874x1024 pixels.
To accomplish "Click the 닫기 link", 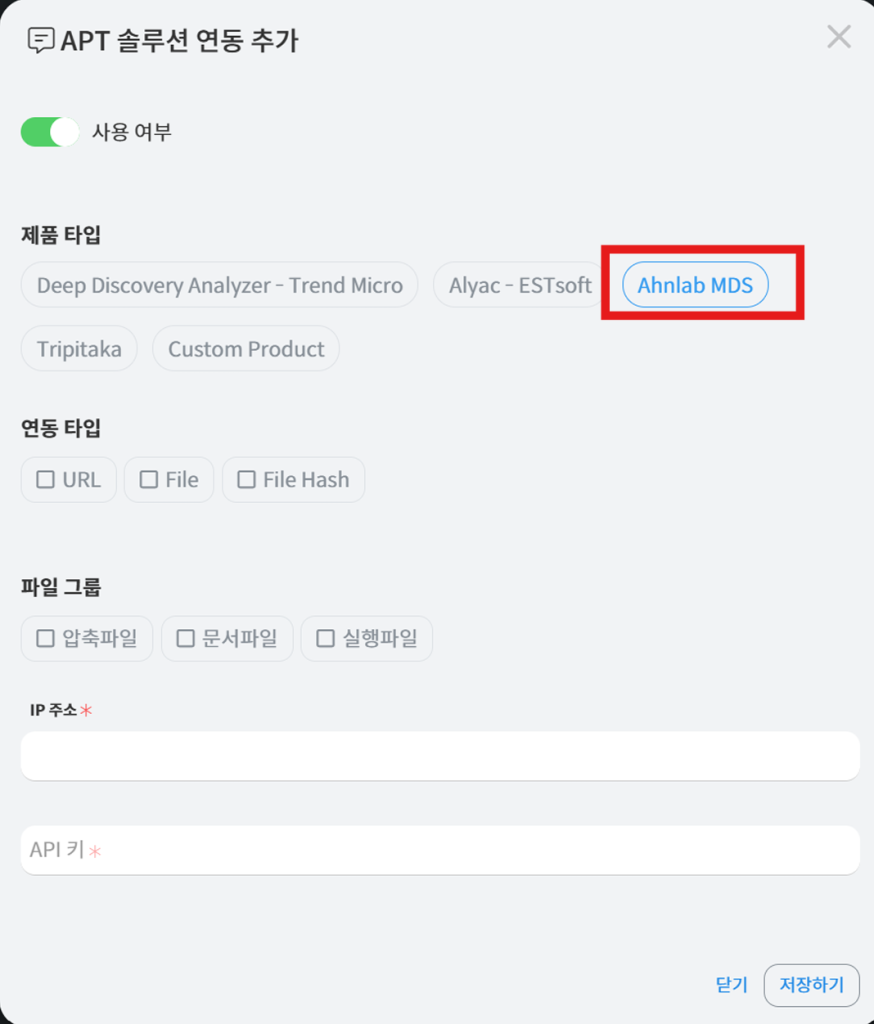I will 731,985.
